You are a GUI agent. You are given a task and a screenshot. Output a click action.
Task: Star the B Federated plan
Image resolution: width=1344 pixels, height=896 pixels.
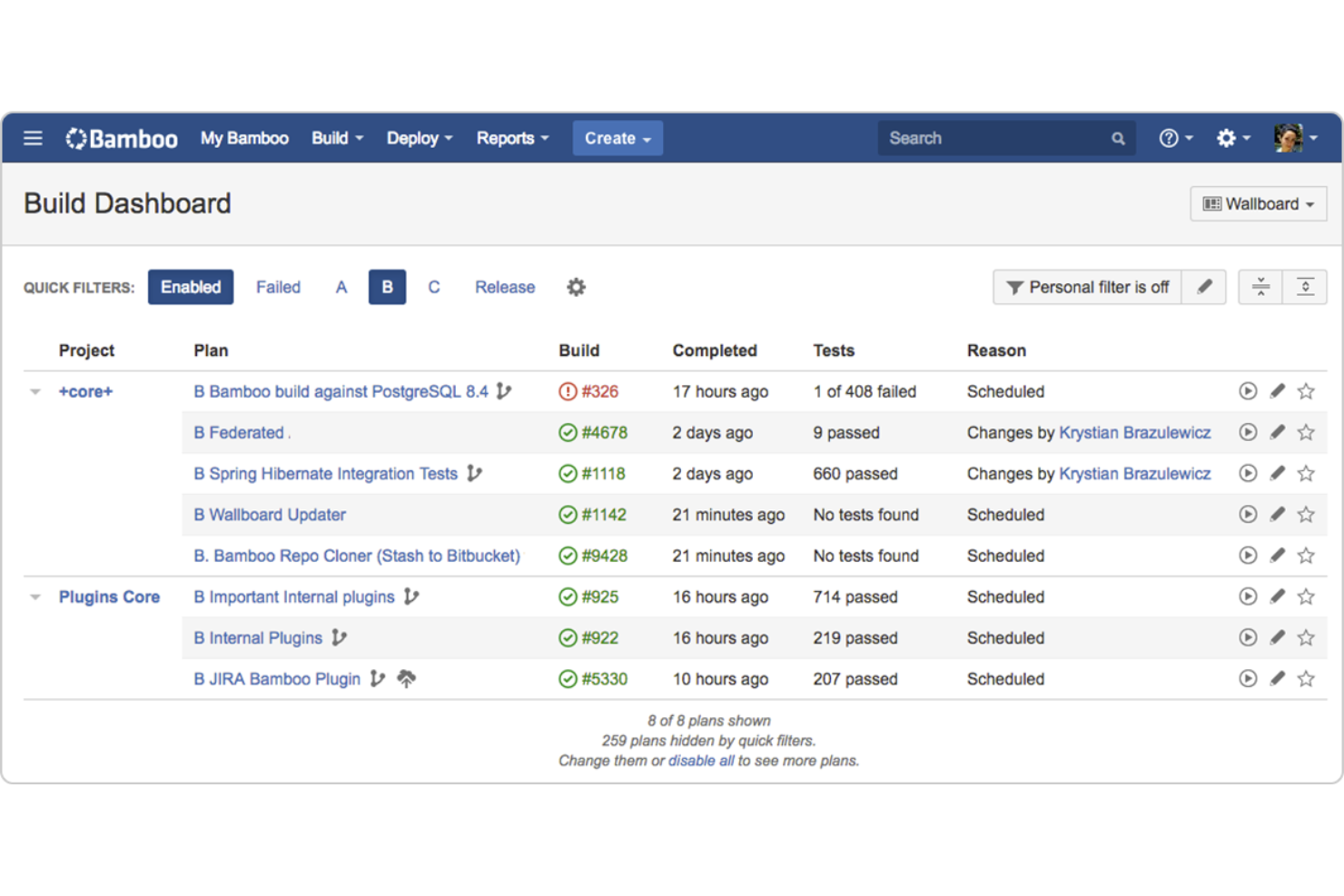tap(1306, 432)
